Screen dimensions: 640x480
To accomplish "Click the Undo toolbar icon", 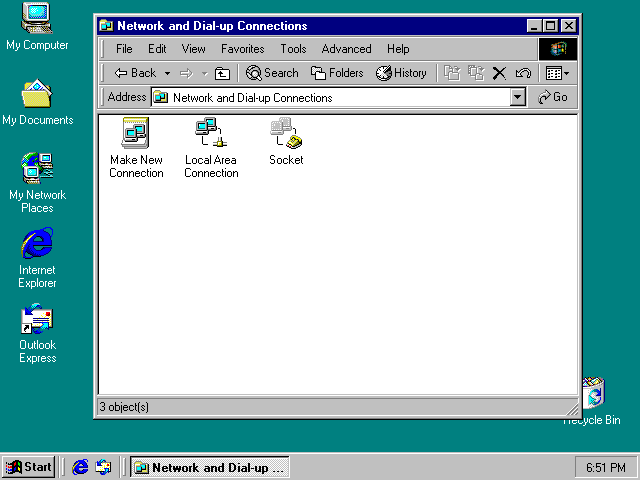I will coord(523,74).
